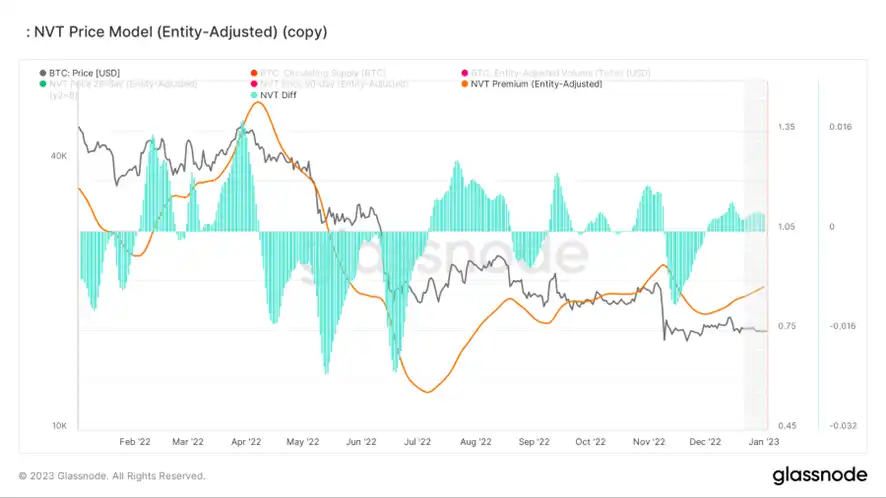
Task: Click the Glassnode copyright notice
Action: pos(112,476)
